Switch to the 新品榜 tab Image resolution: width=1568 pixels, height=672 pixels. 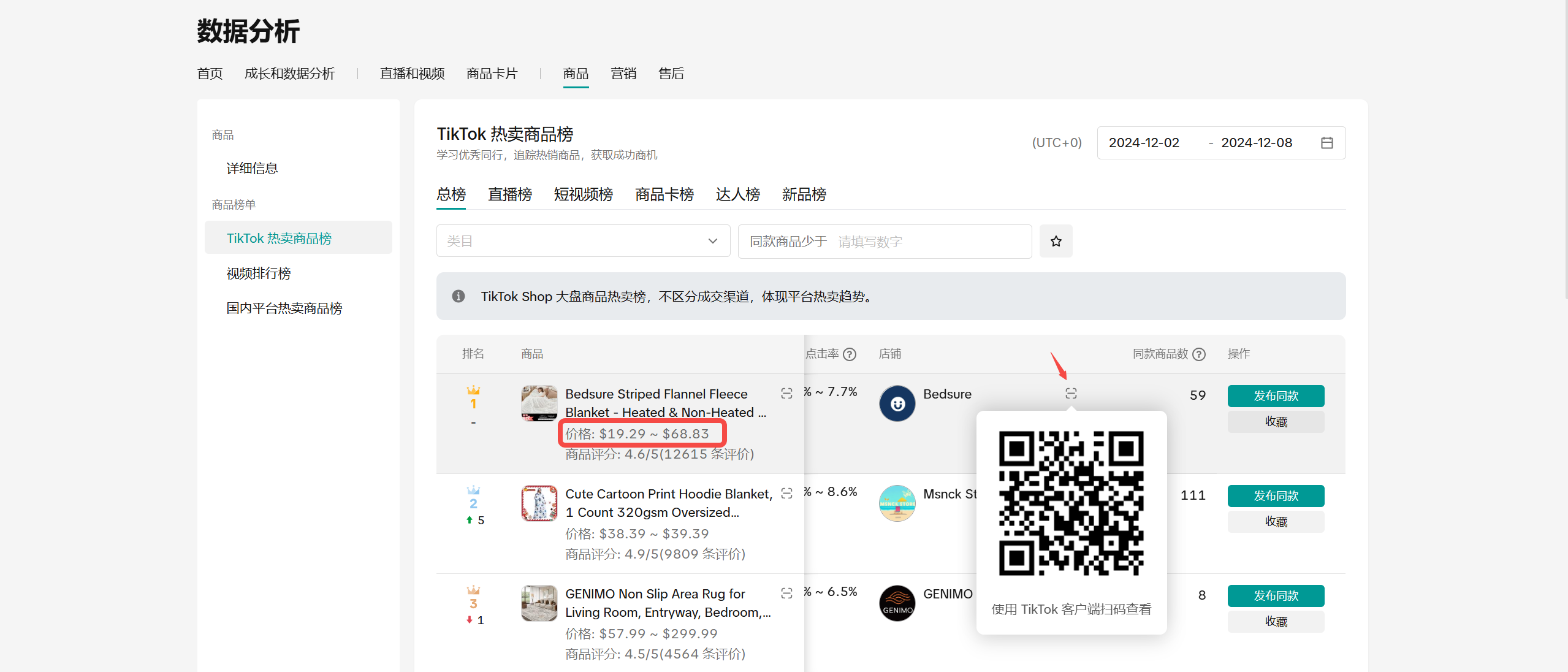pyautogui.click(x=804, y=195)
